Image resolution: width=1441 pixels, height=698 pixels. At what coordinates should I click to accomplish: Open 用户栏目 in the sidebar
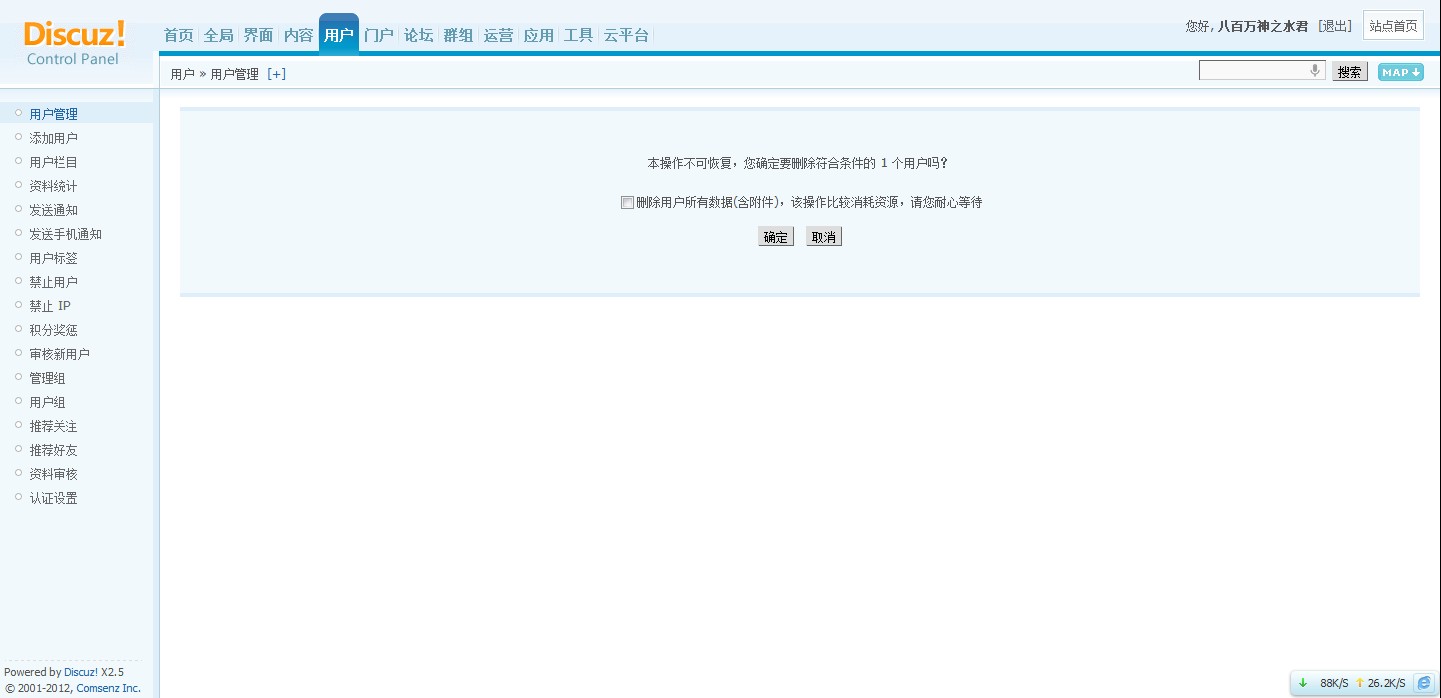coord(53,162)
